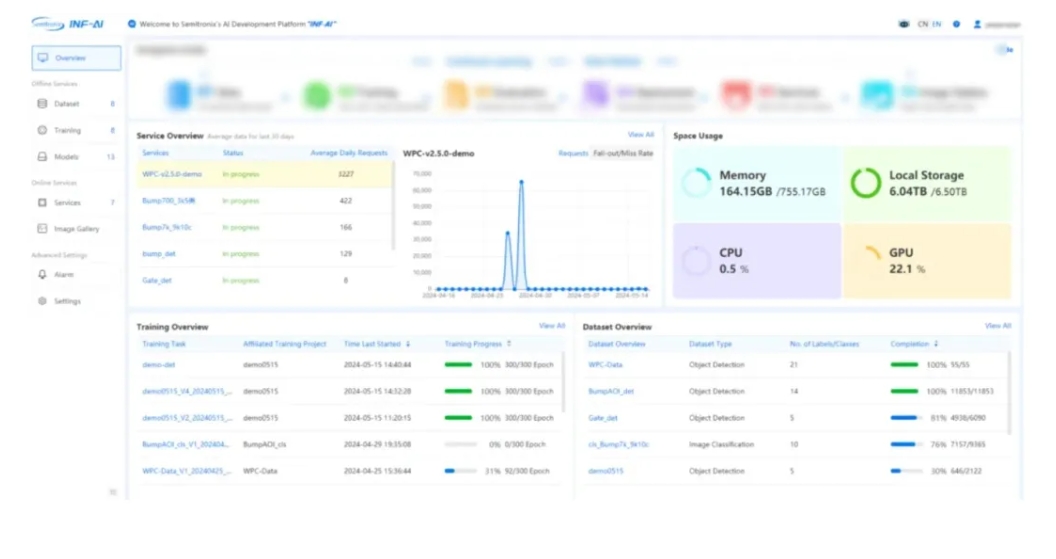Open the Training section icon

pos(42,130)
